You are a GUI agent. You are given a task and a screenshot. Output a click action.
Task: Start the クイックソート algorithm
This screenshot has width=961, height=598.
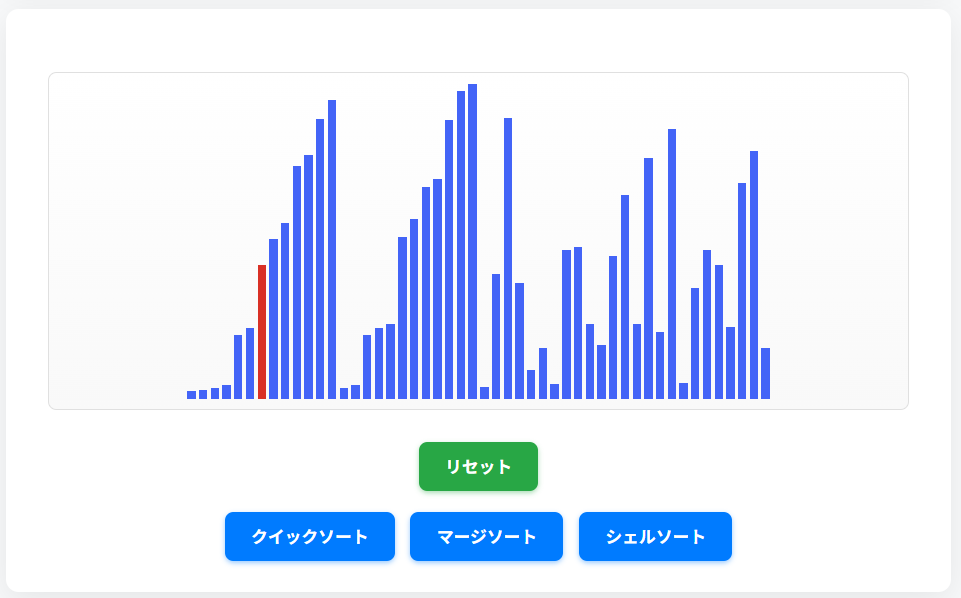click(x=310, y=537)
